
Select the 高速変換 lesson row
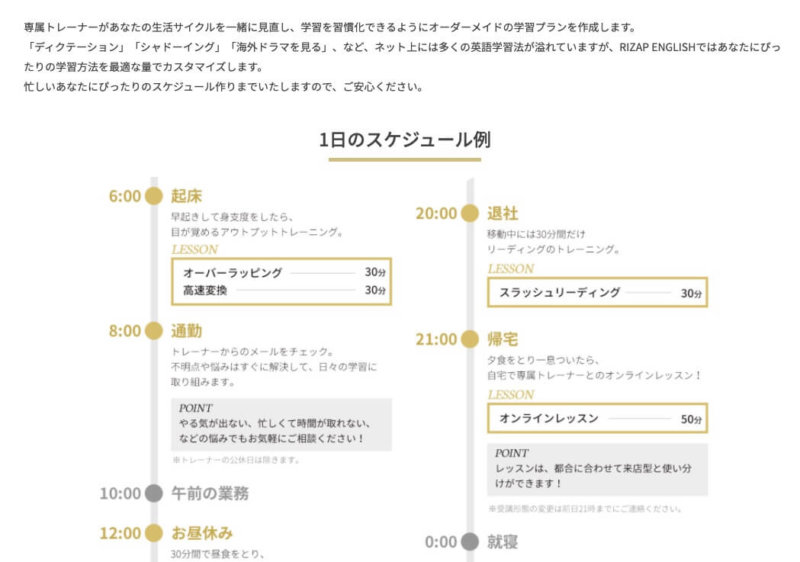point(281,290)
